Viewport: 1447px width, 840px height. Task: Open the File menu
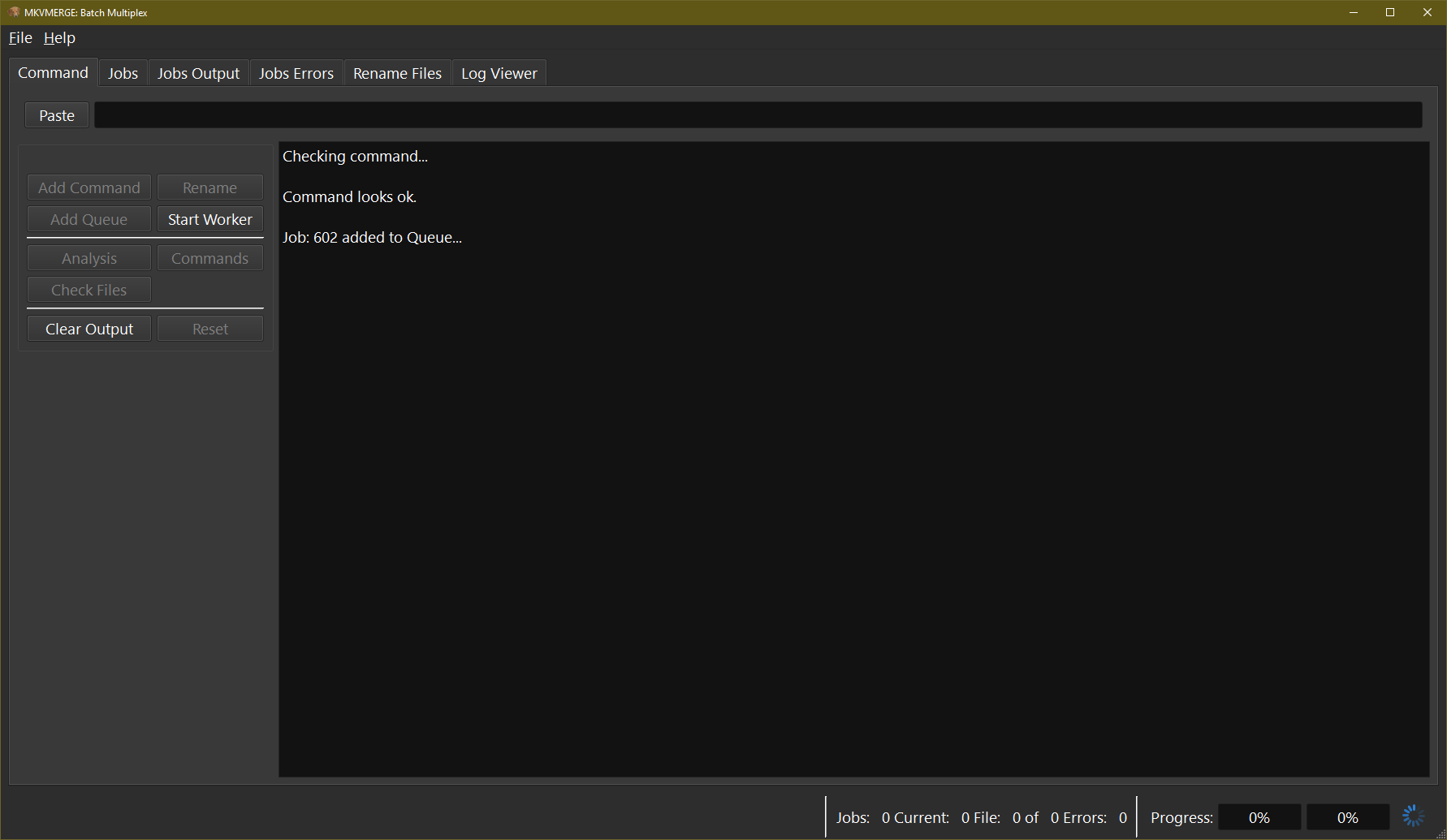[20, 38]
